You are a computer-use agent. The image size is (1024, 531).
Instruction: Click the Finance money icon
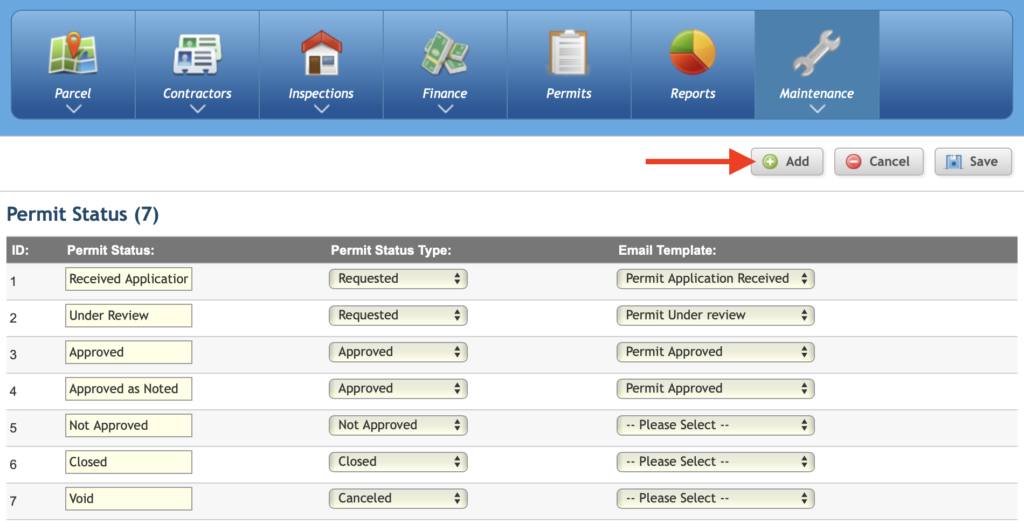[x=445, y=53]
